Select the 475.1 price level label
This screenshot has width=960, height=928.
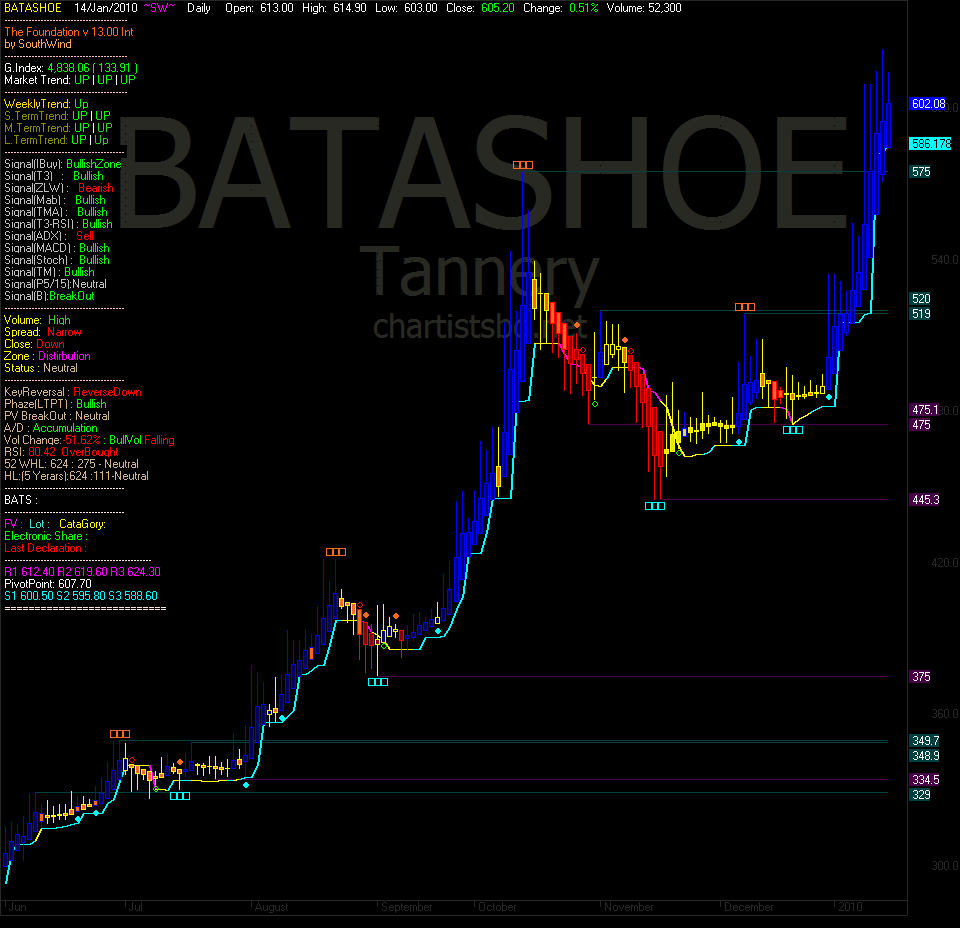point(924,410)
